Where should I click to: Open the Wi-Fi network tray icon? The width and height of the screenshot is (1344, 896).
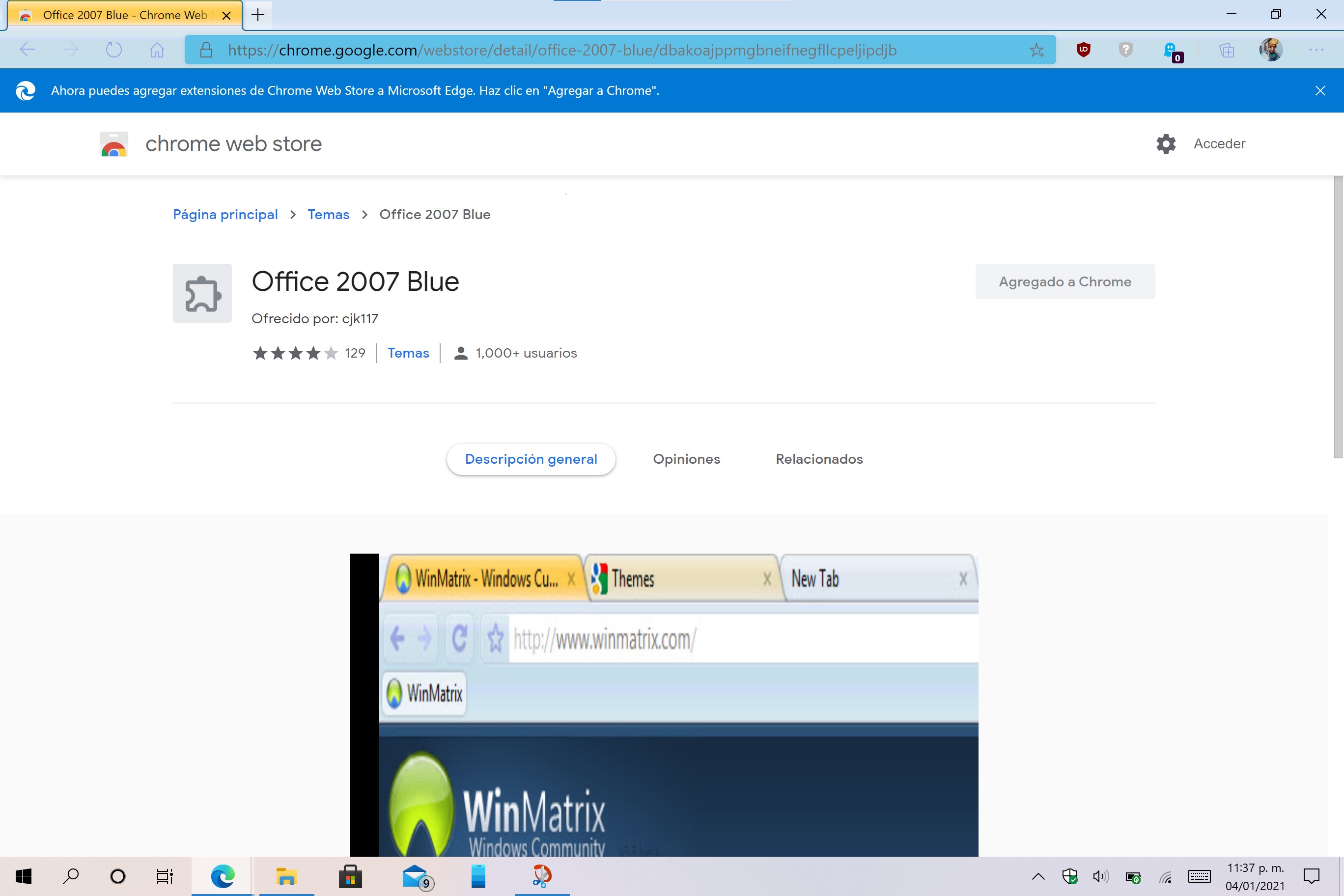point(1166,877)
